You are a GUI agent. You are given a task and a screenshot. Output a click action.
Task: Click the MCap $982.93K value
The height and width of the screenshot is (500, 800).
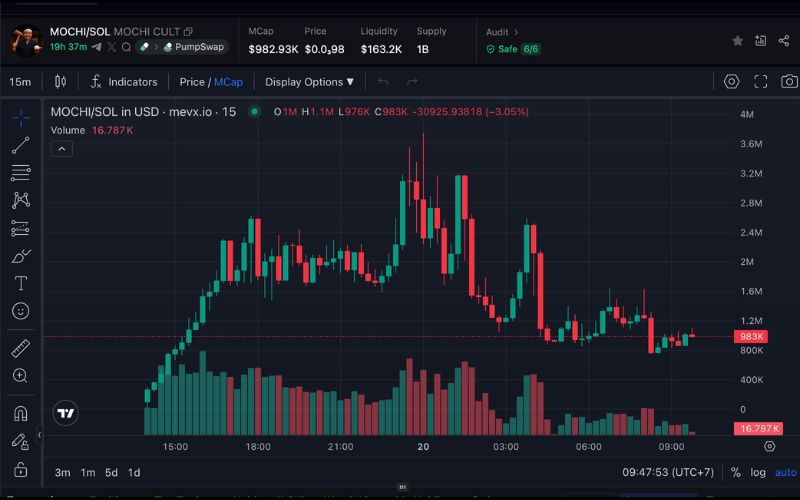[273, 49]
